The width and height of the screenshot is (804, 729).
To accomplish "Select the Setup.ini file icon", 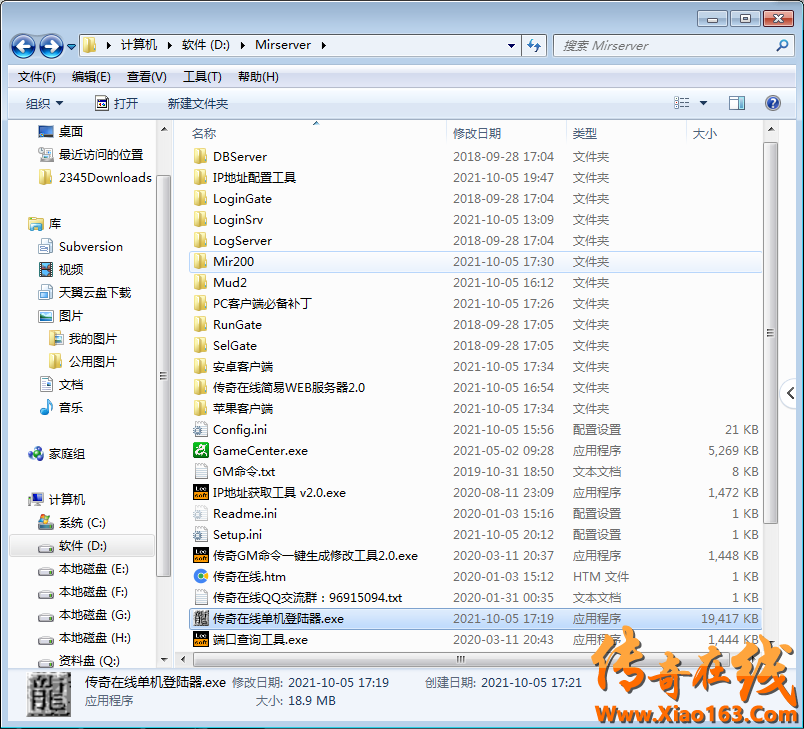I will tap(200, 534).
